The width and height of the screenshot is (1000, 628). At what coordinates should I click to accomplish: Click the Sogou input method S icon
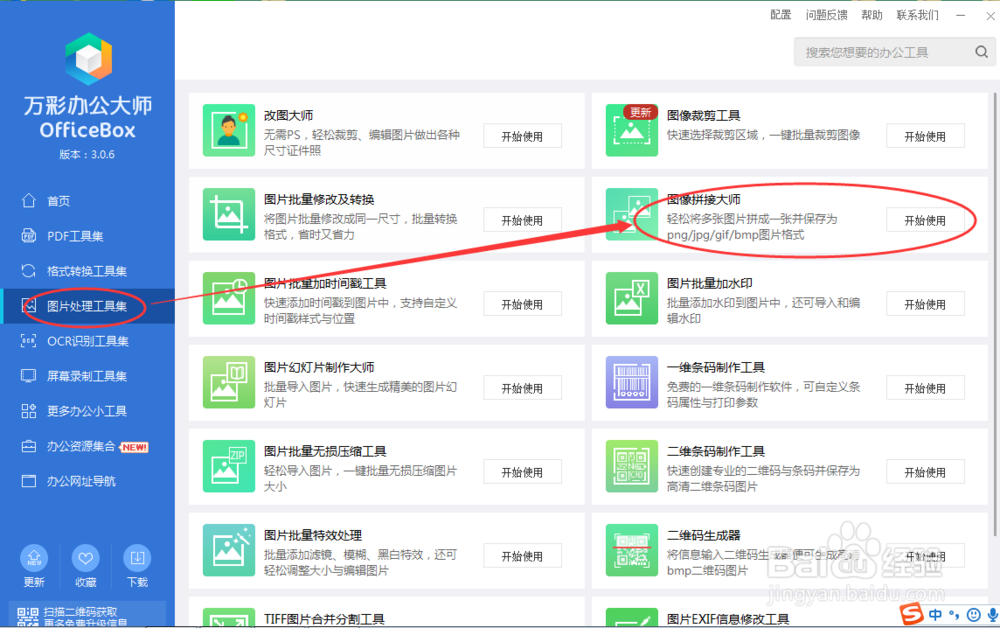pos(911,614)
